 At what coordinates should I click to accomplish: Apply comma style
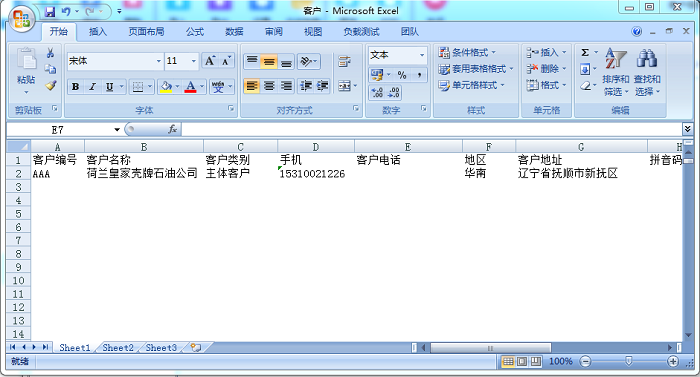[419, 75]
